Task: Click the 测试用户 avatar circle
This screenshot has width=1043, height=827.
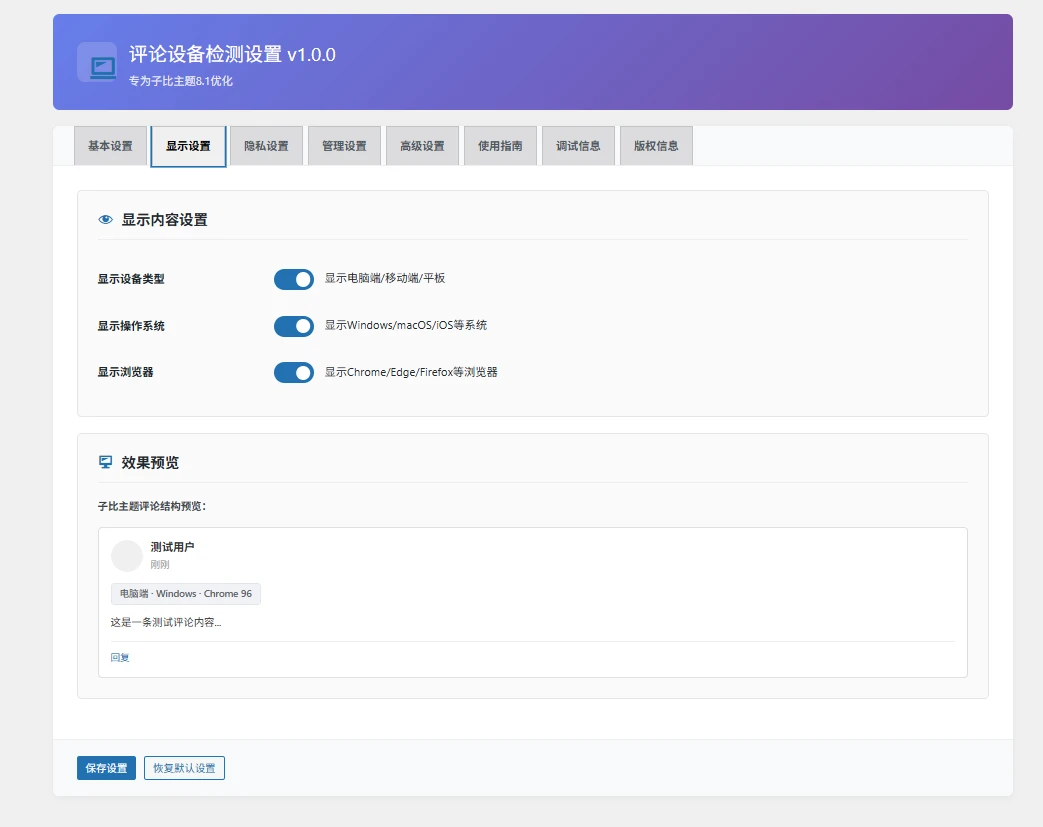Action: pyautogui.click(x=127, y=556)
